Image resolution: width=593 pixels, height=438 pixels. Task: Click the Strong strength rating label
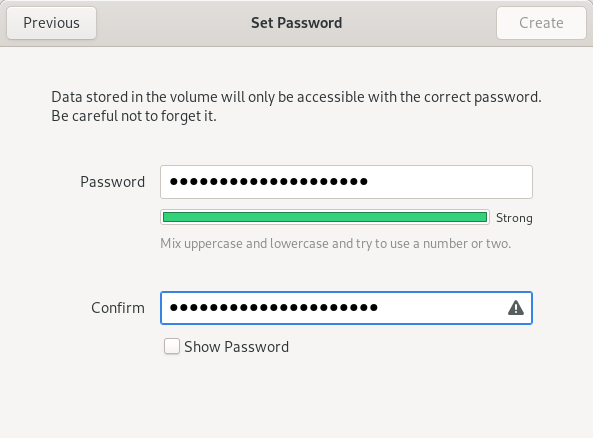(514, 218)
